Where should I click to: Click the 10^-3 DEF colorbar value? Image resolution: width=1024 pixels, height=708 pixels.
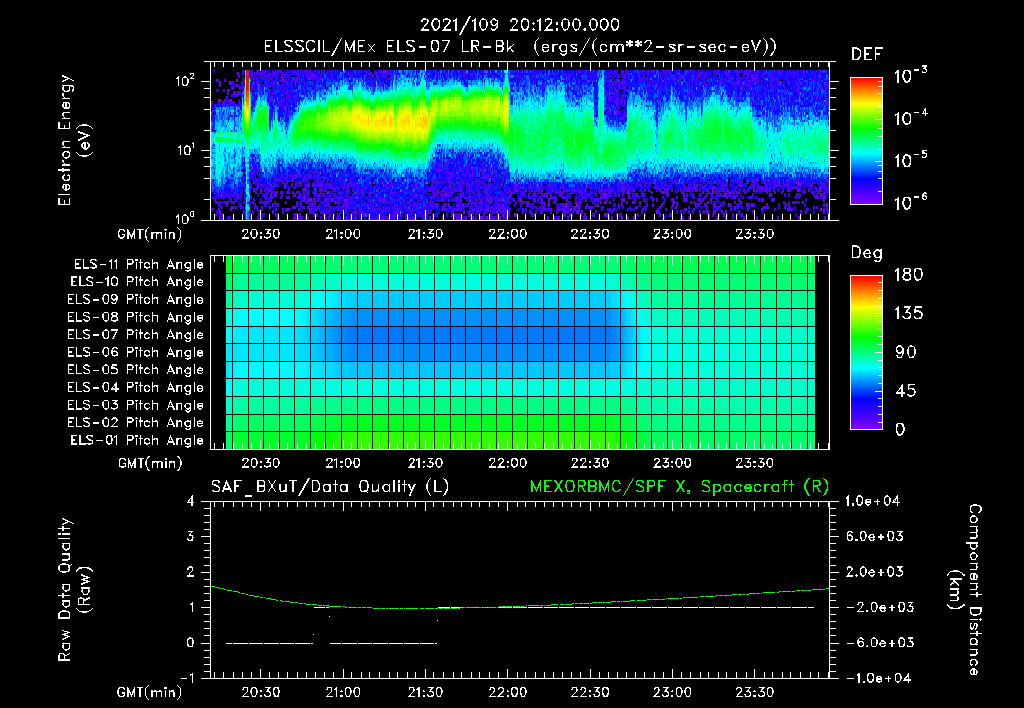click(x=910, y=76)
